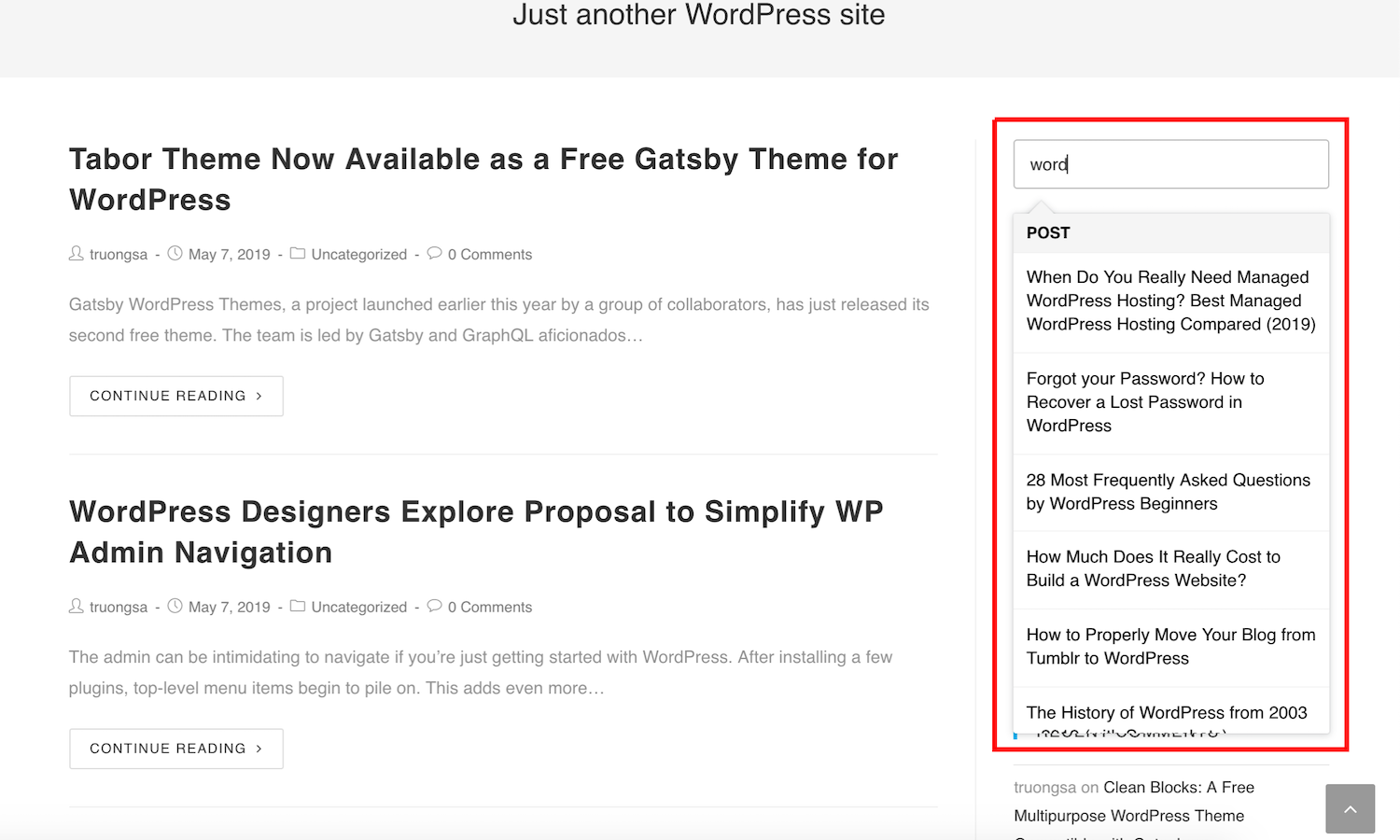Click the clock icon on the WordPress Designers post
This screenshot has width=1400, height=840.
coord(175,606)
